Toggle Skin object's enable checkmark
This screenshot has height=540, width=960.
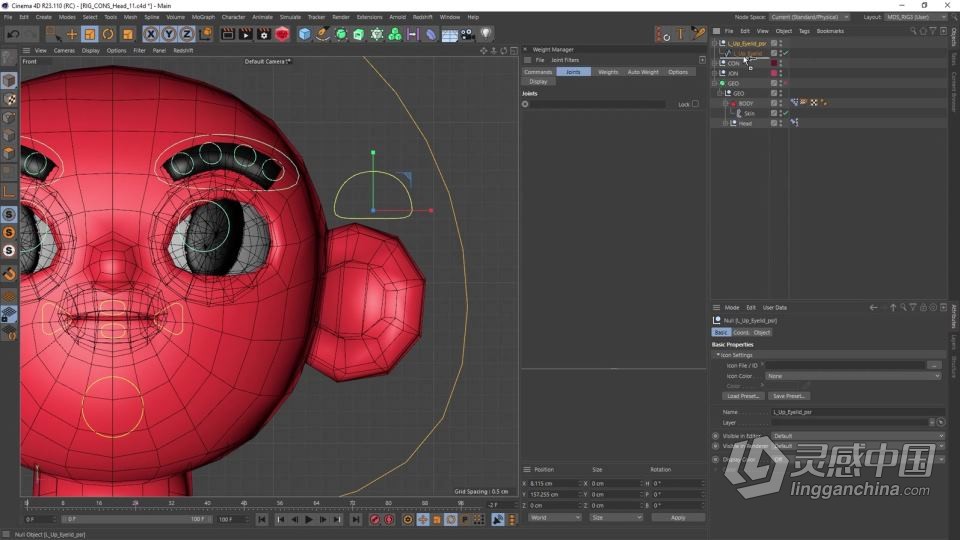point(786,113)
